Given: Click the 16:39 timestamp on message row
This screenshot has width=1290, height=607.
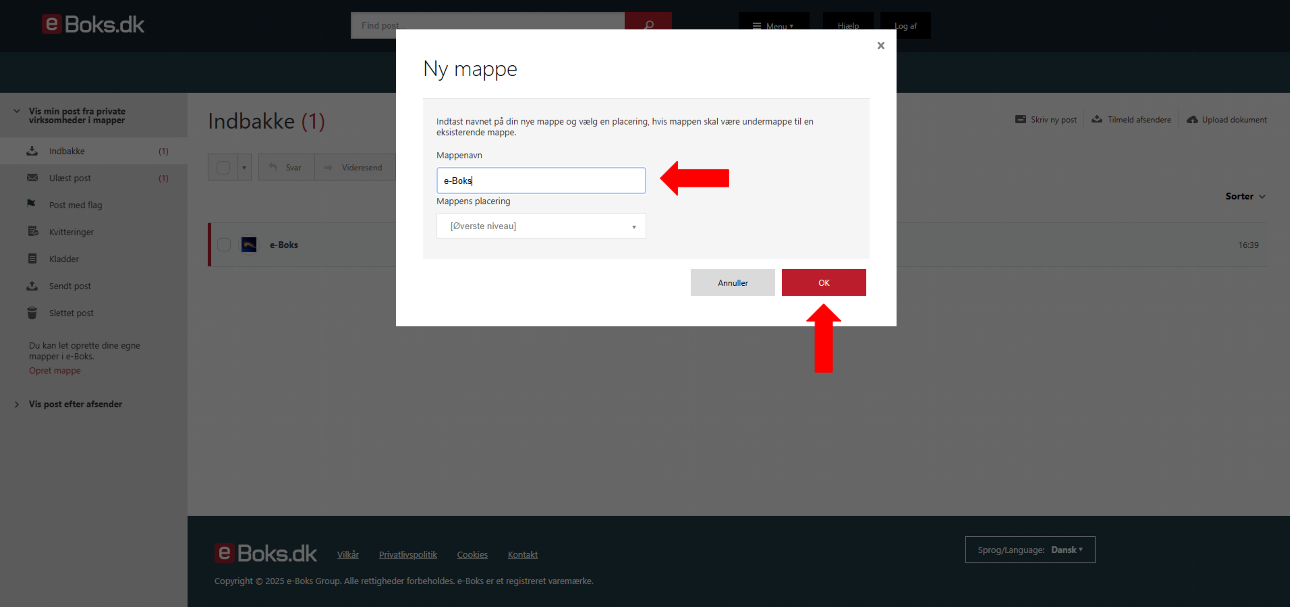Looking at the screenshot, I should point(1248,245).
